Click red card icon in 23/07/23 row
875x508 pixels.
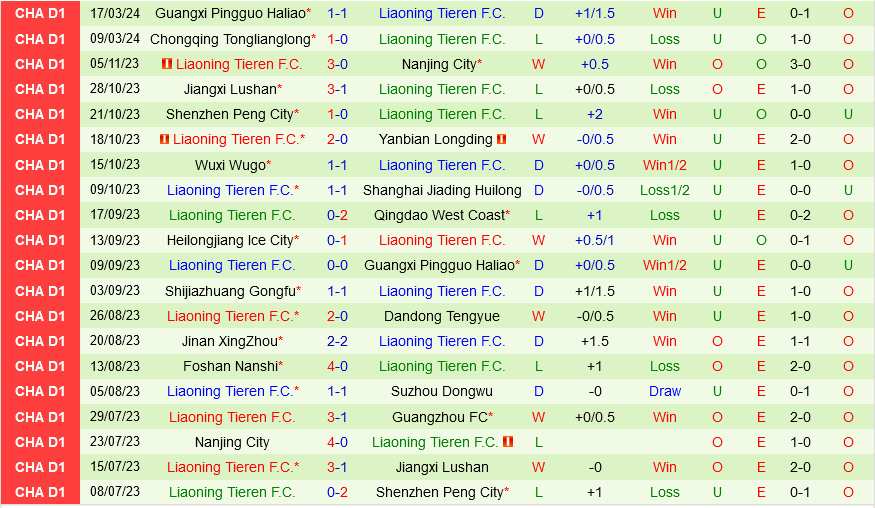click(508, 442)
